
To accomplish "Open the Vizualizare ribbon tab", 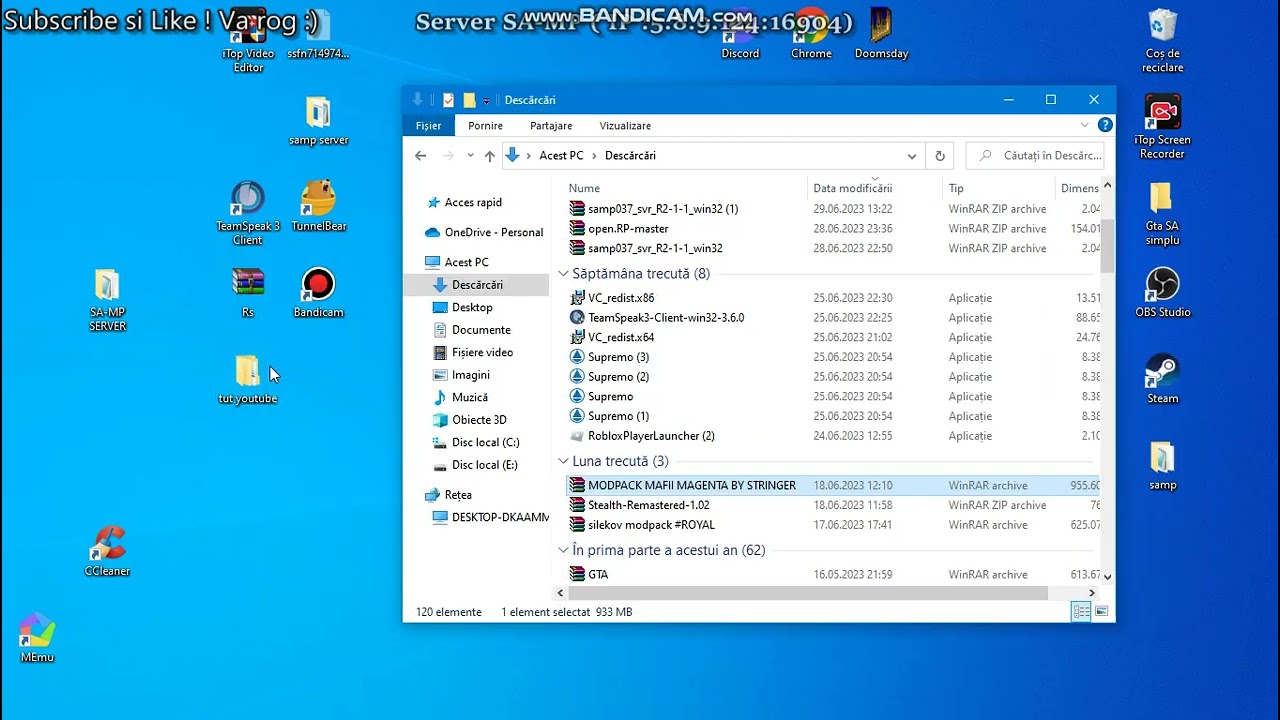I will point(625,125).
